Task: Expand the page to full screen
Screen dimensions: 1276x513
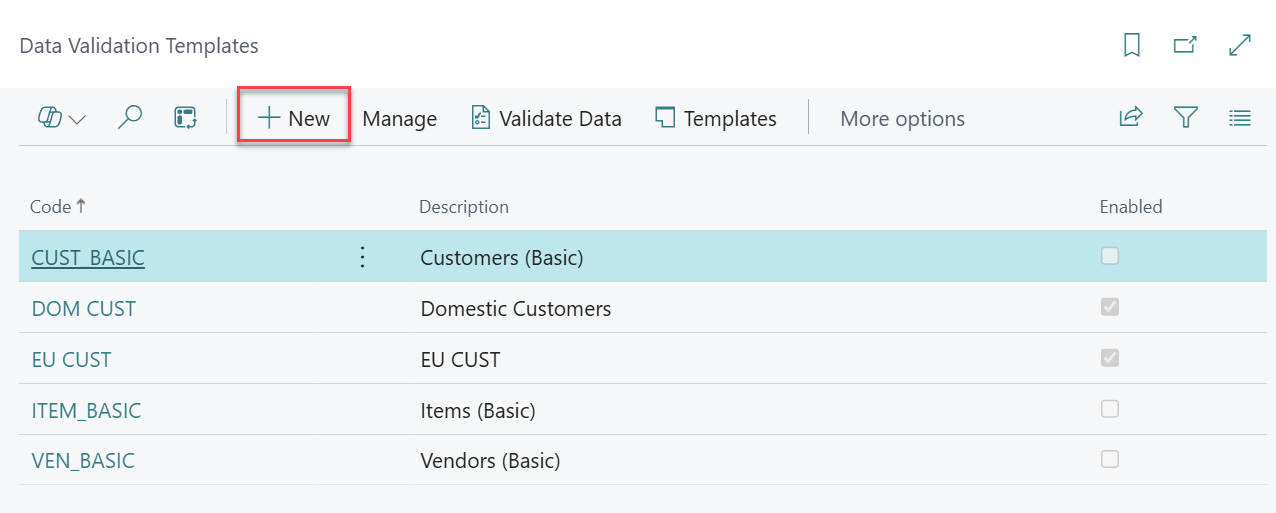Action: pos(1240,45)
